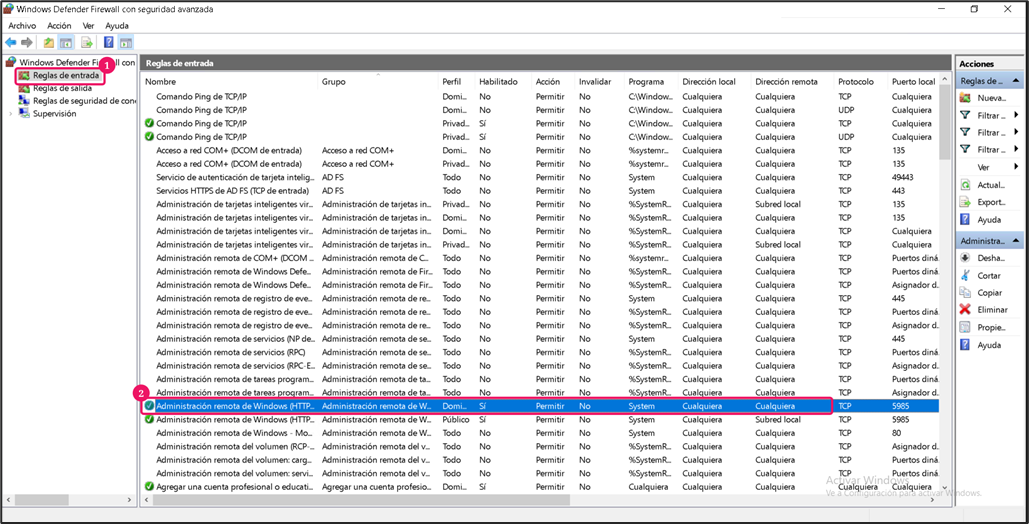Click the Export list icon in Acciones
This screenshot has height=524, width=1029.
(x=965, y=202)
